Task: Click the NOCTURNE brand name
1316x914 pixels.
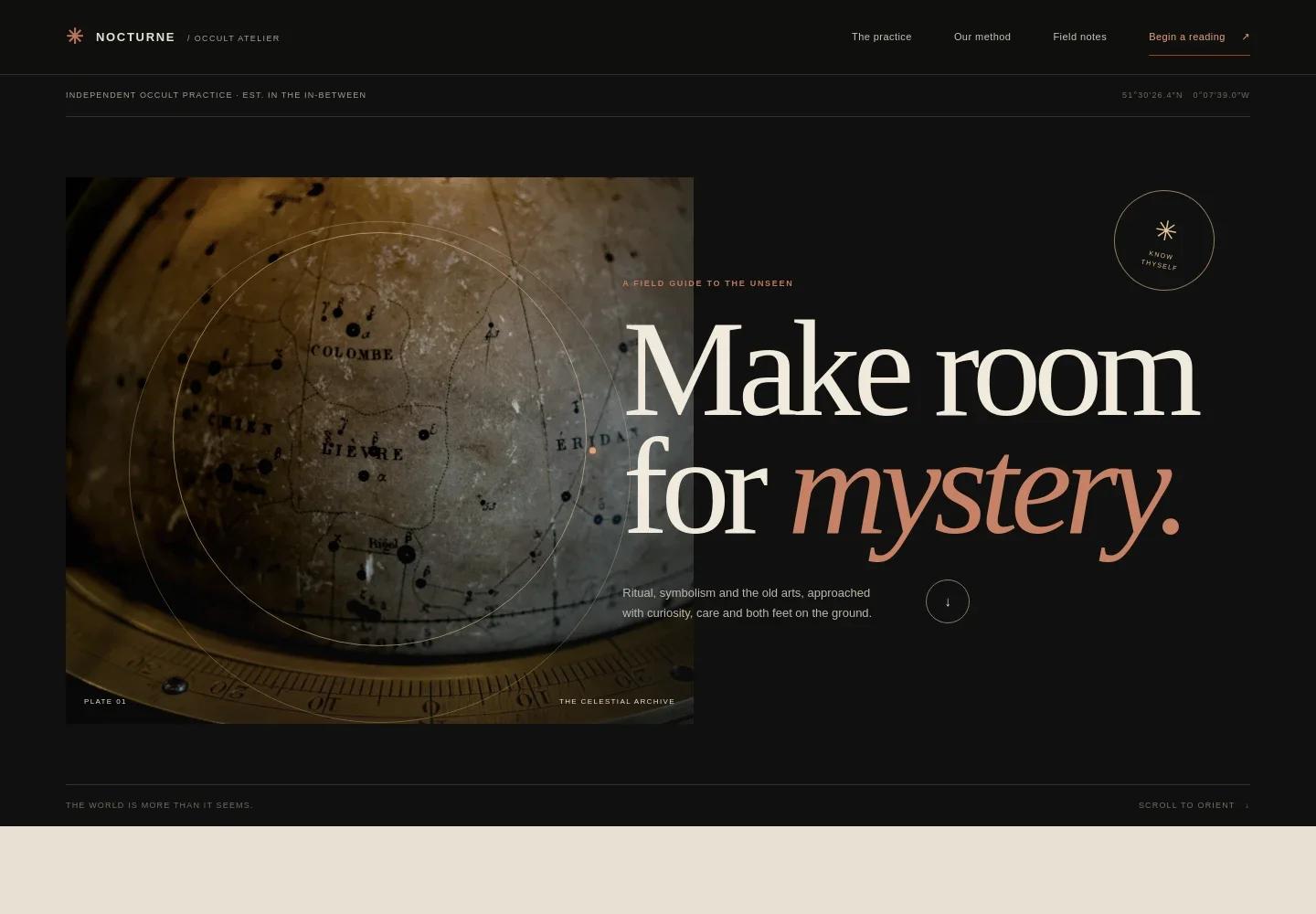Action: [135, 37]
